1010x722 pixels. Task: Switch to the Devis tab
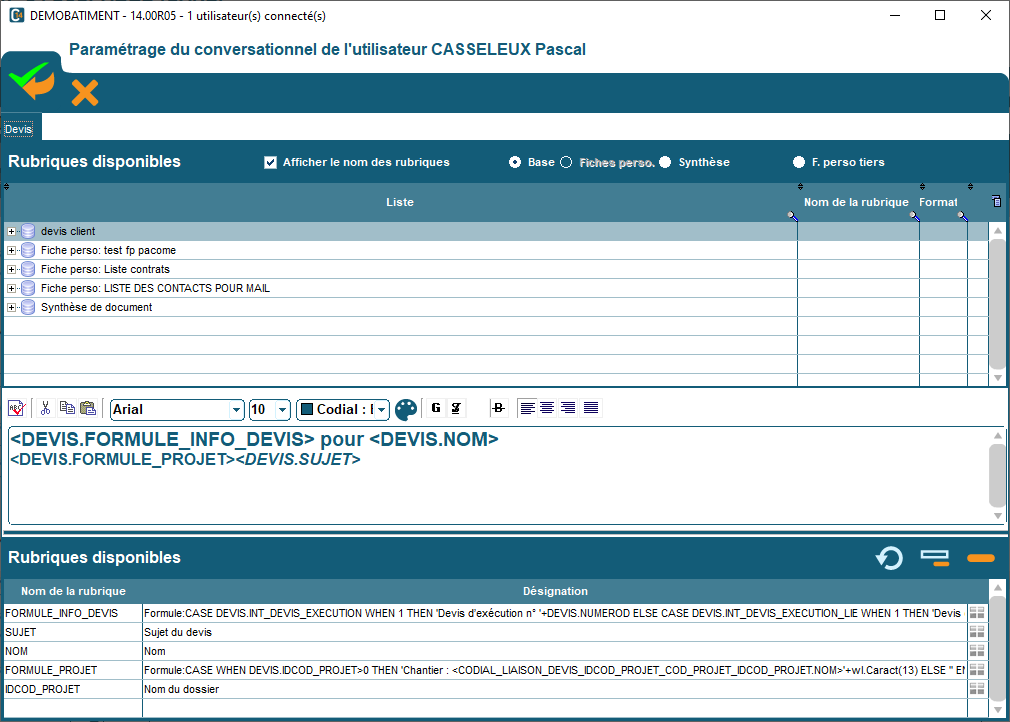19,129
